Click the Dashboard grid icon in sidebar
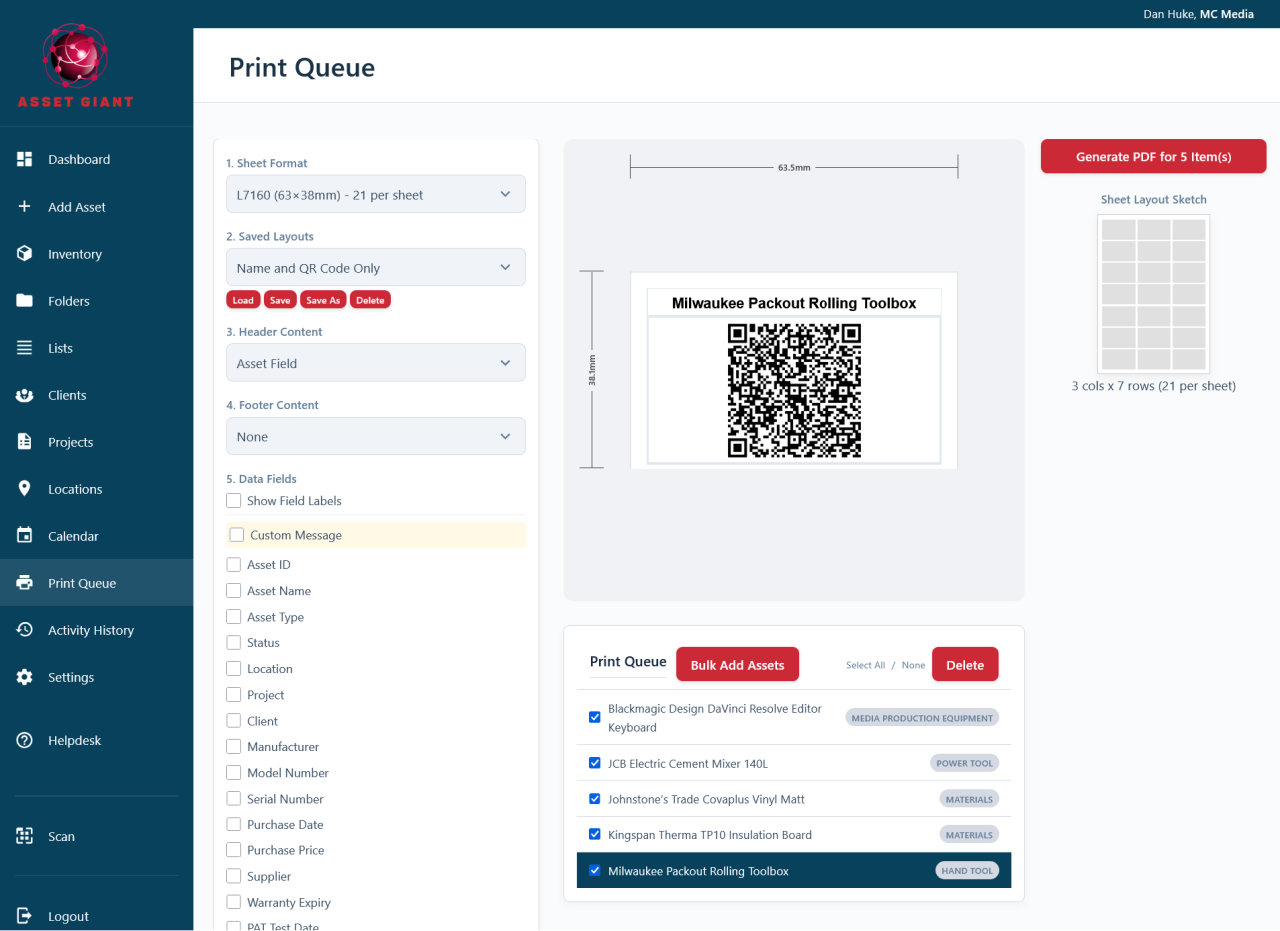Viewport: 1280px width, 931px height. pos(25,159)
